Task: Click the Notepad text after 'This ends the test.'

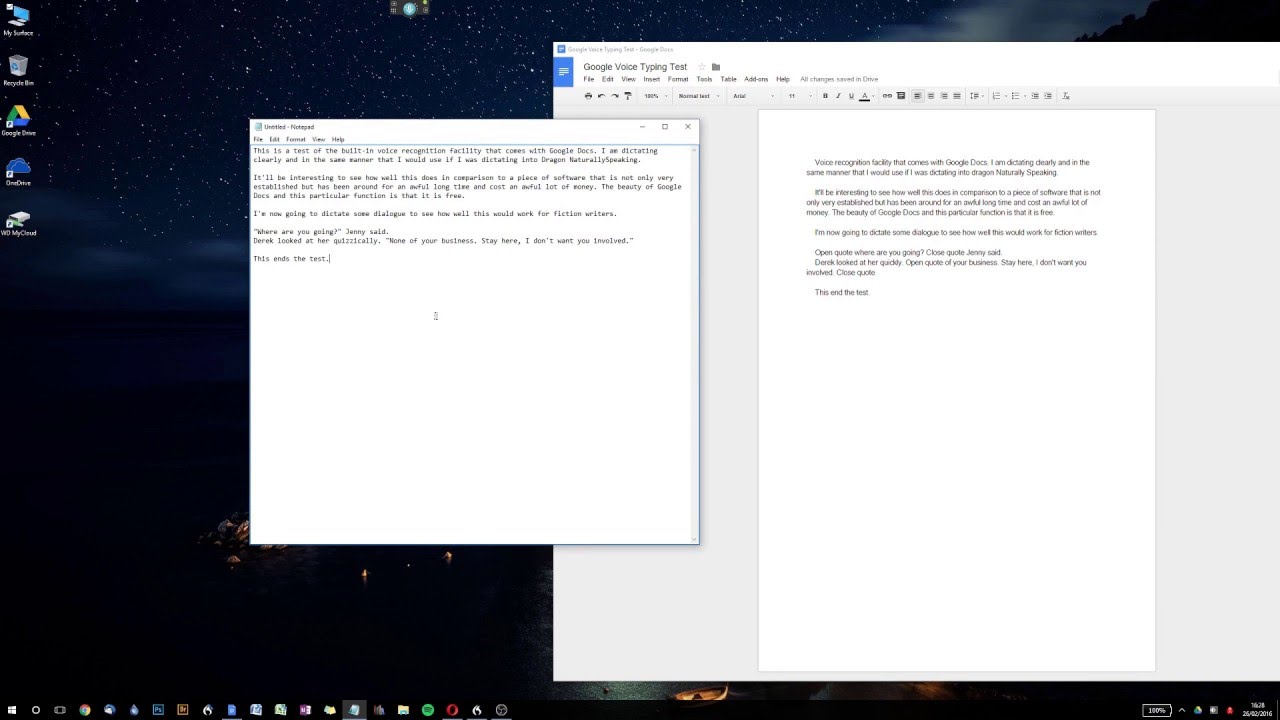Action: tap(330, 259)
